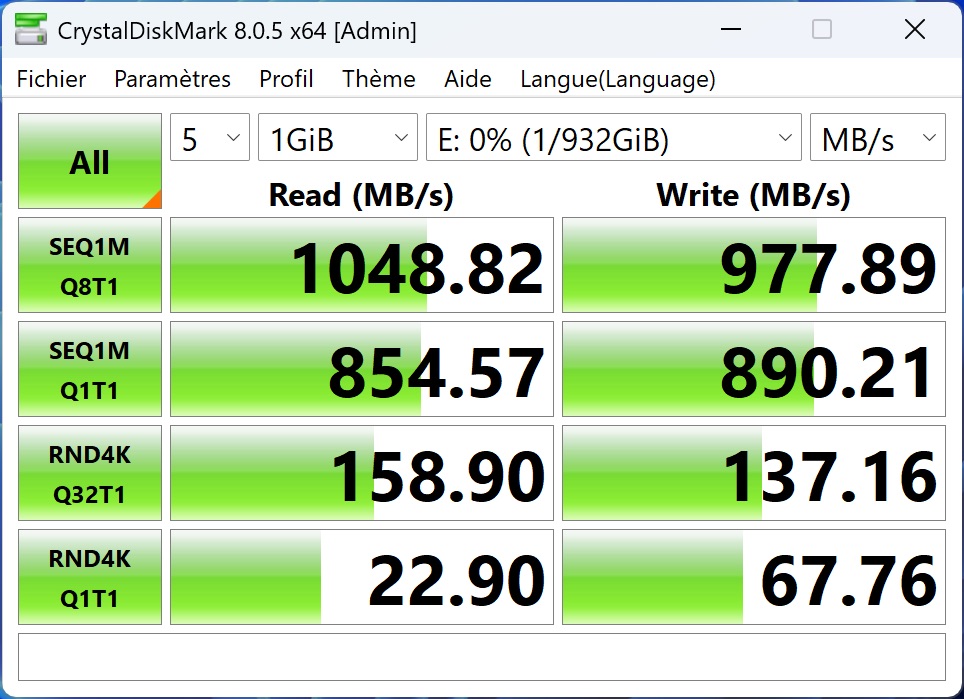Open the Aide menu

tap(468, 79)
